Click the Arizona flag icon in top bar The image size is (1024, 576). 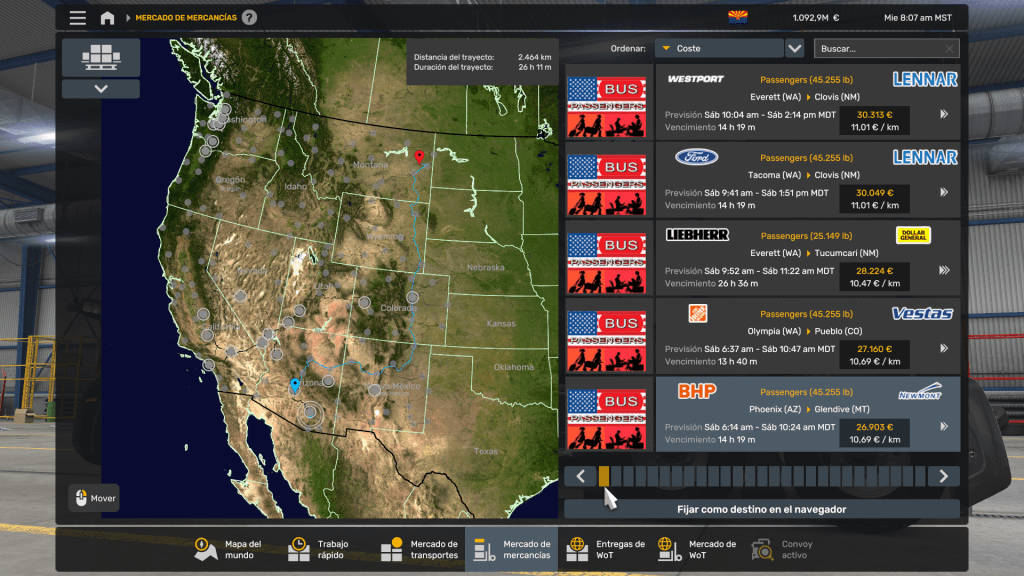click(738, 17)
